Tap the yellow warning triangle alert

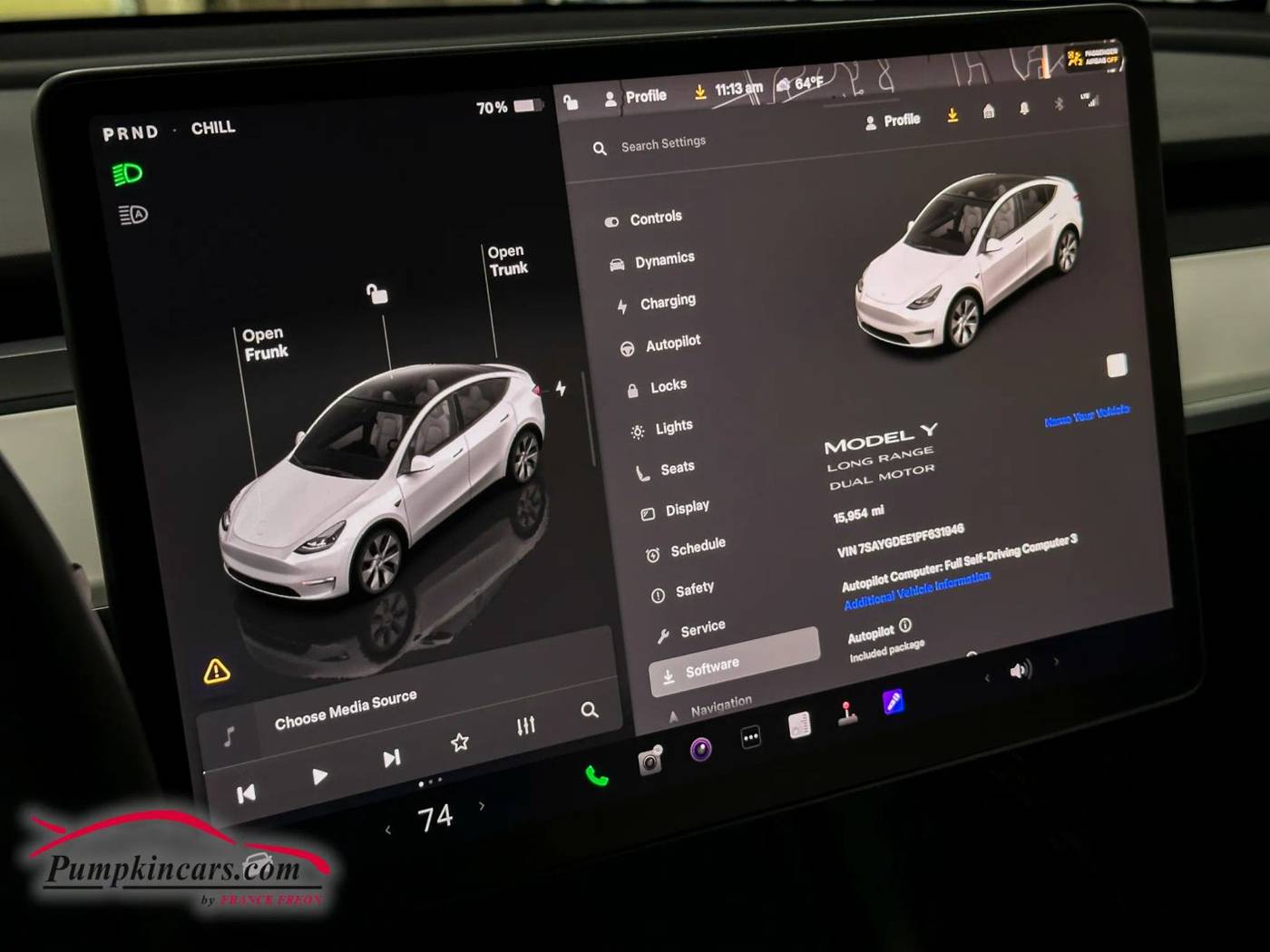coord(216,671)
